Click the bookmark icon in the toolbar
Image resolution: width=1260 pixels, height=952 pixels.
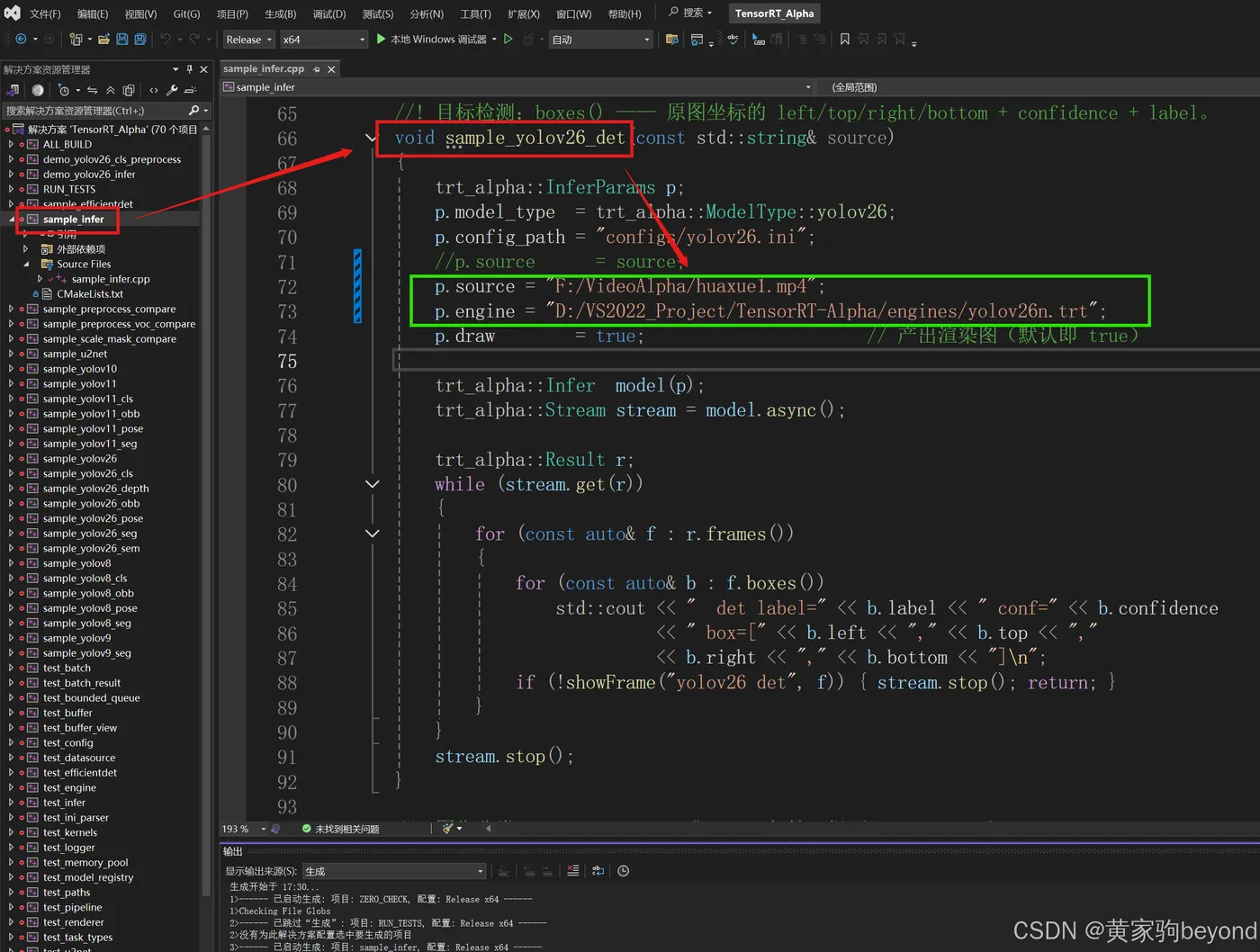tap(844, 40)
